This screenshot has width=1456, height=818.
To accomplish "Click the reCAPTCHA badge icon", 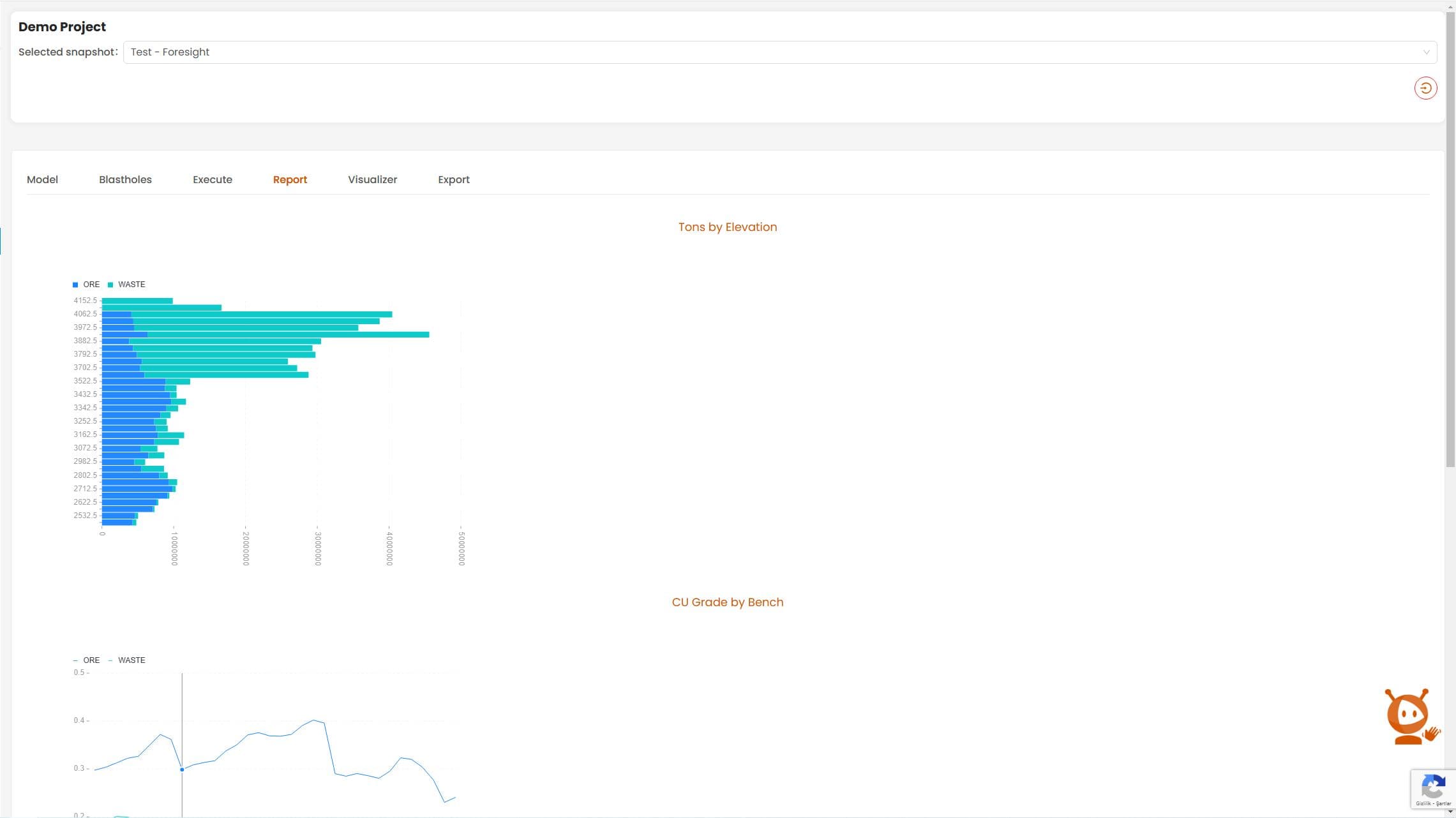I will click(1433, 789).
